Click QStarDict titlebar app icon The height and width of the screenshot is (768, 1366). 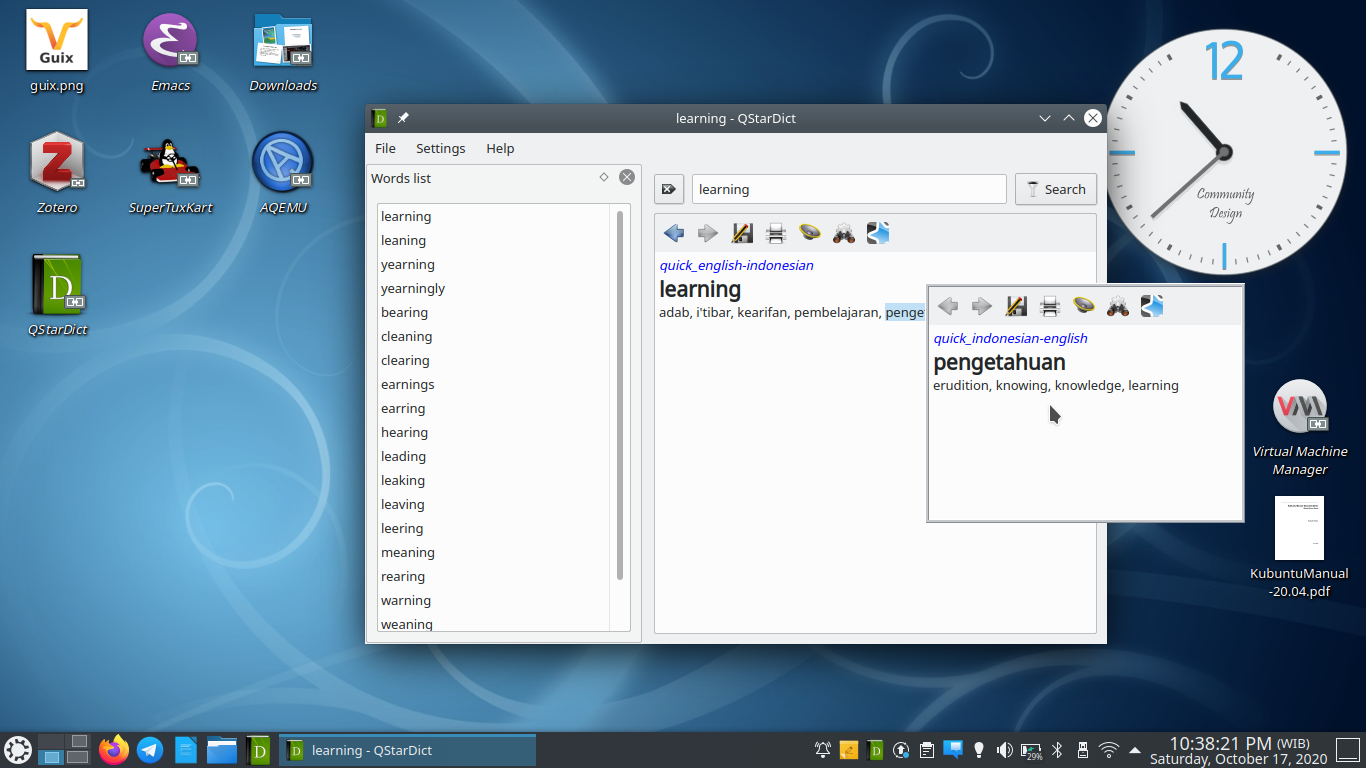(379, 118)
